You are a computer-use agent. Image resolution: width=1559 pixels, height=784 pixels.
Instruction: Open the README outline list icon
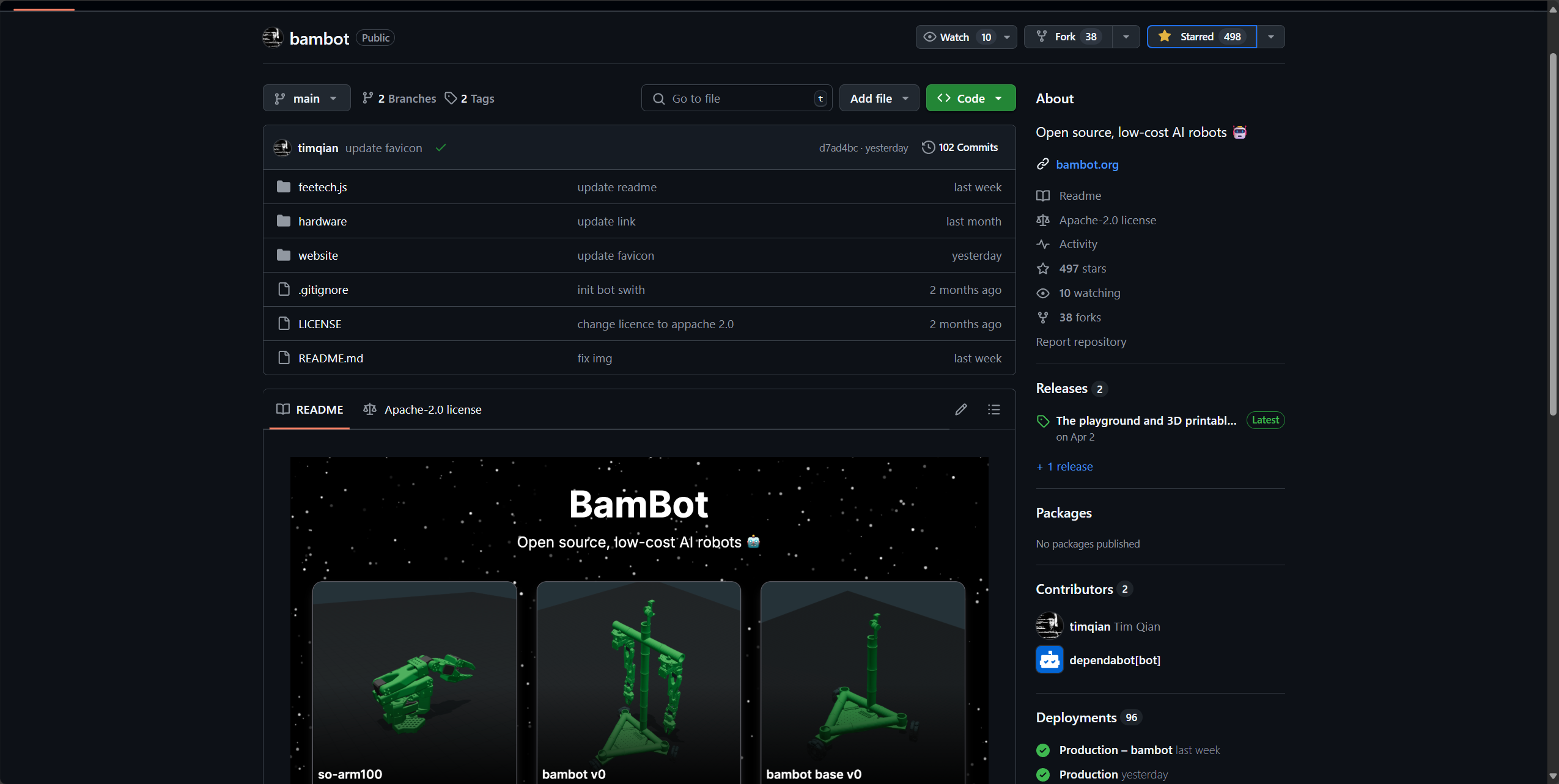point(994,409)
